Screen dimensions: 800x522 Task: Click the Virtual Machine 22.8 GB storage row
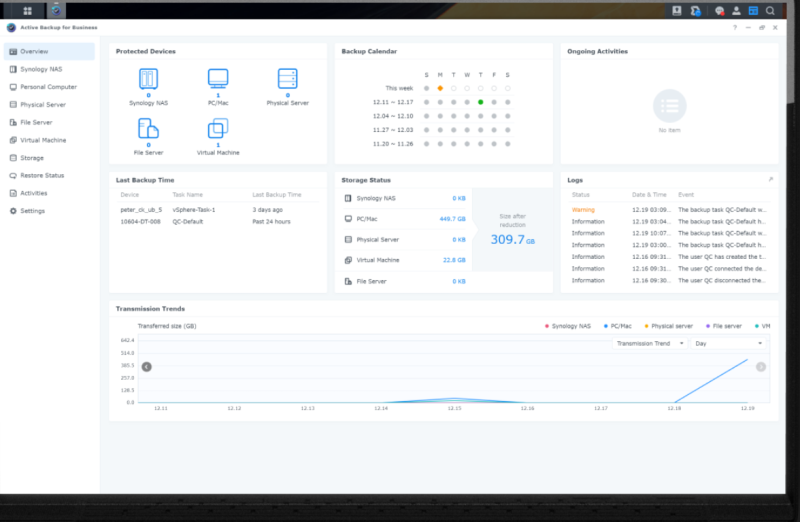[405, 260]
